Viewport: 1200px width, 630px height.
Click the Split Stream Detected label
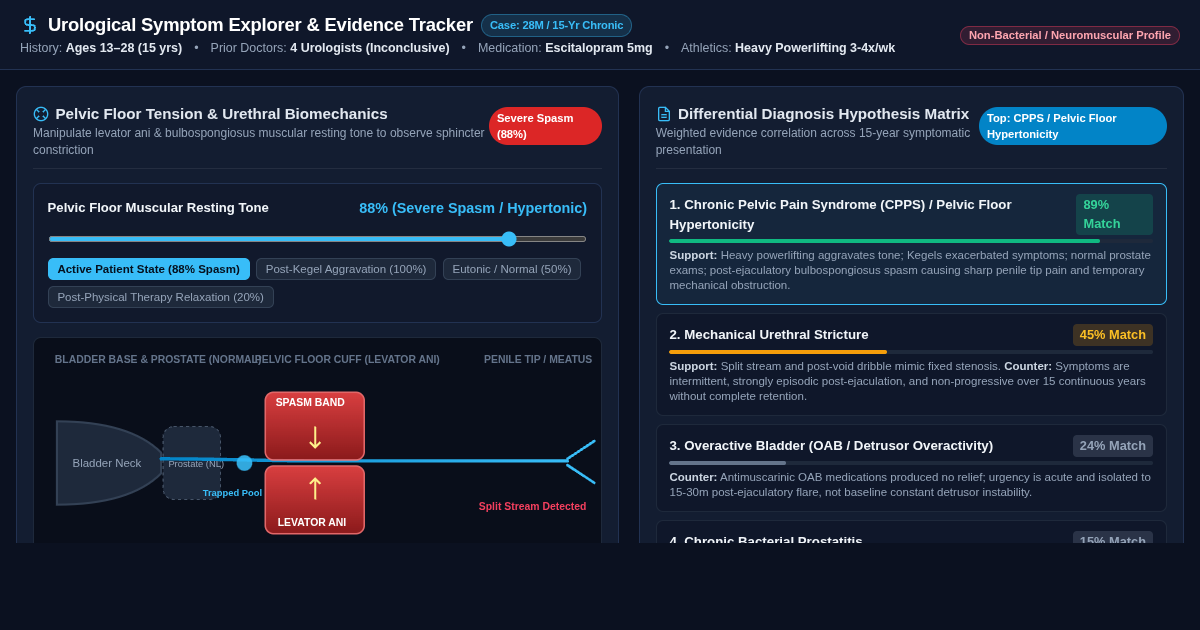pyautogui.click(x=532, y=506)
